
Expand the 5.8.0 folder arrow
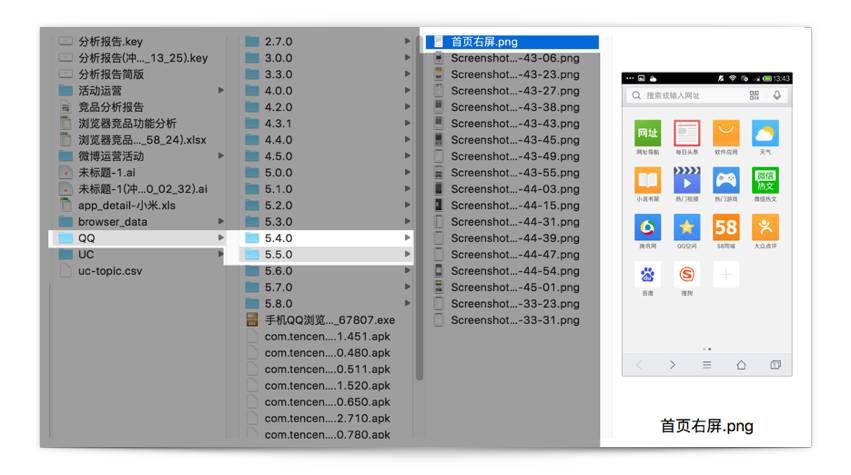[x=407, y=303]
